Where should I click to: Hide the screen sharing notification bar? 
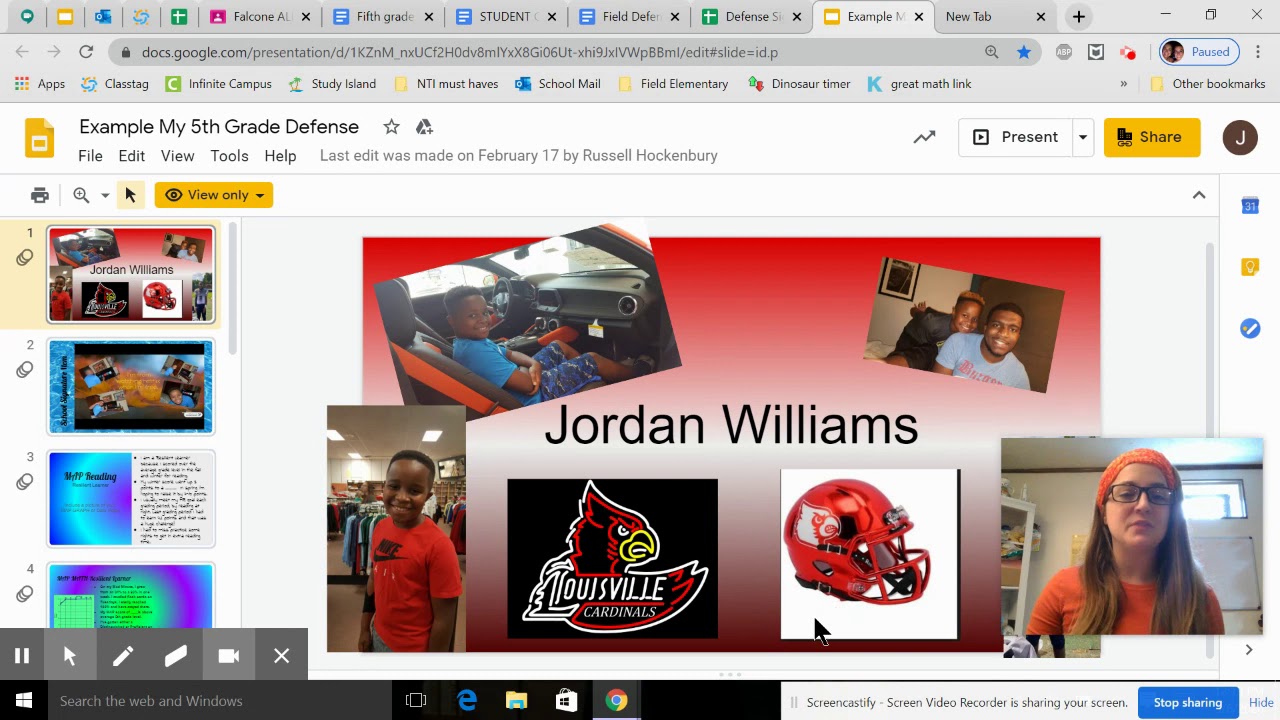tap(1261, 702)
